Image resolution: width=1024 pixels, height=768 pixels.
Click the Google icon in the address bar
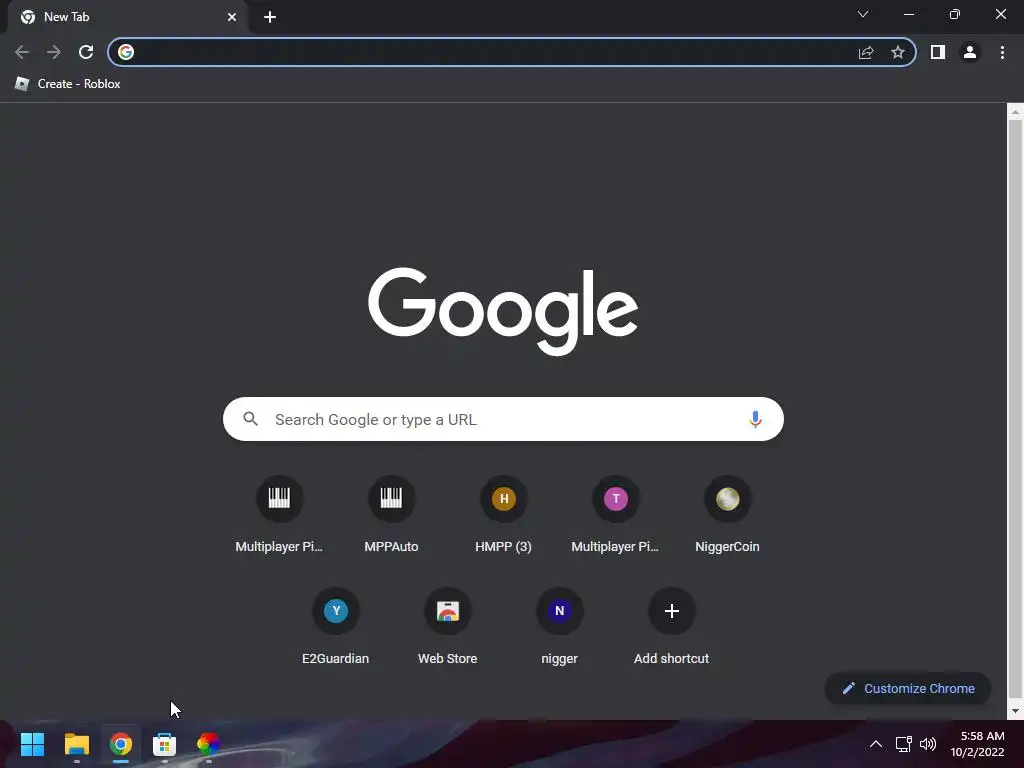point(126,52)
